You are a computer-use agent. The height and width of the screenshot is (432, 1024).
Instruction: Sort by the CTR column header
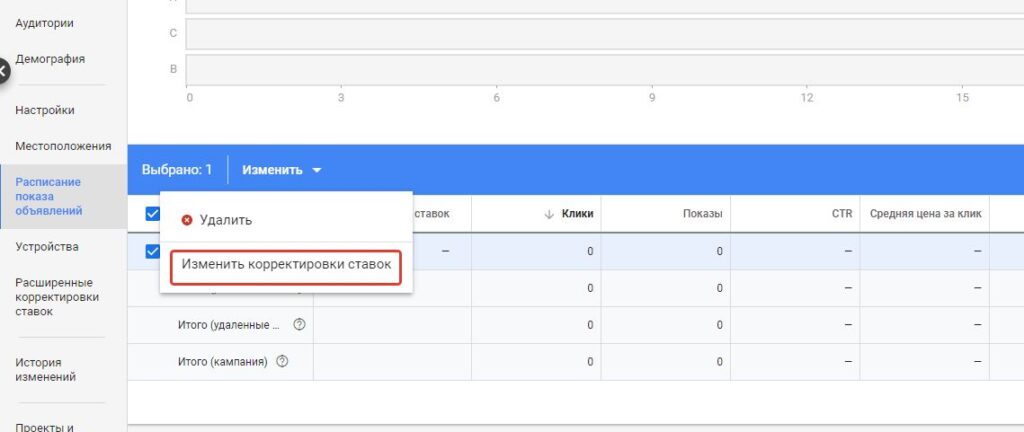pyautogui.click(x=841, y=213)
